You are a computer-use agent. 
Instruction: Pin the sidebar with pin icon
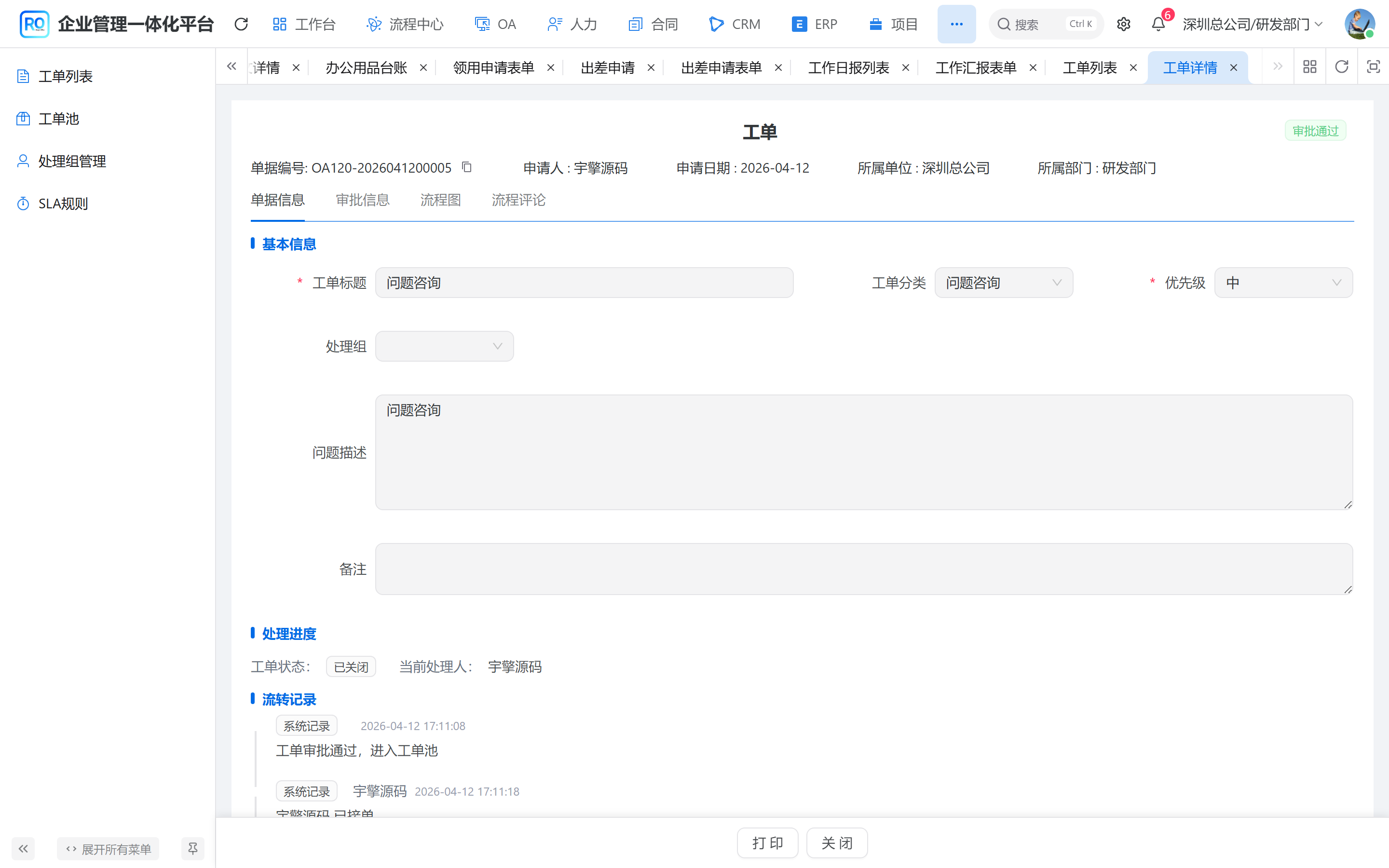coord(193,849)
